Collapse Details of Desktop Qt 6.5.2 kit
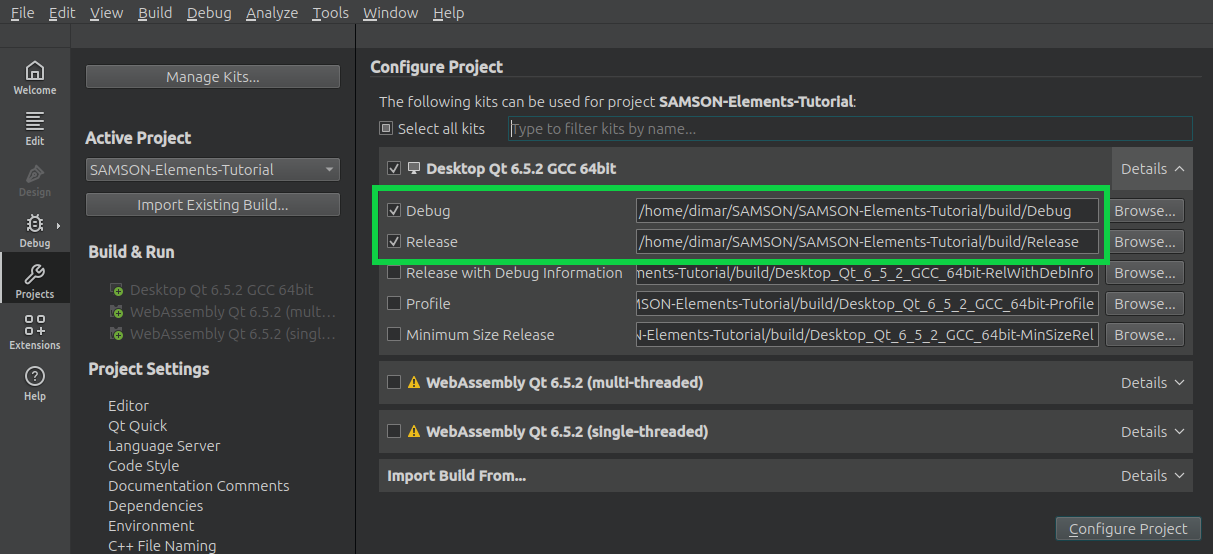The image size is (1213, 554). (x=1152, y=169)
